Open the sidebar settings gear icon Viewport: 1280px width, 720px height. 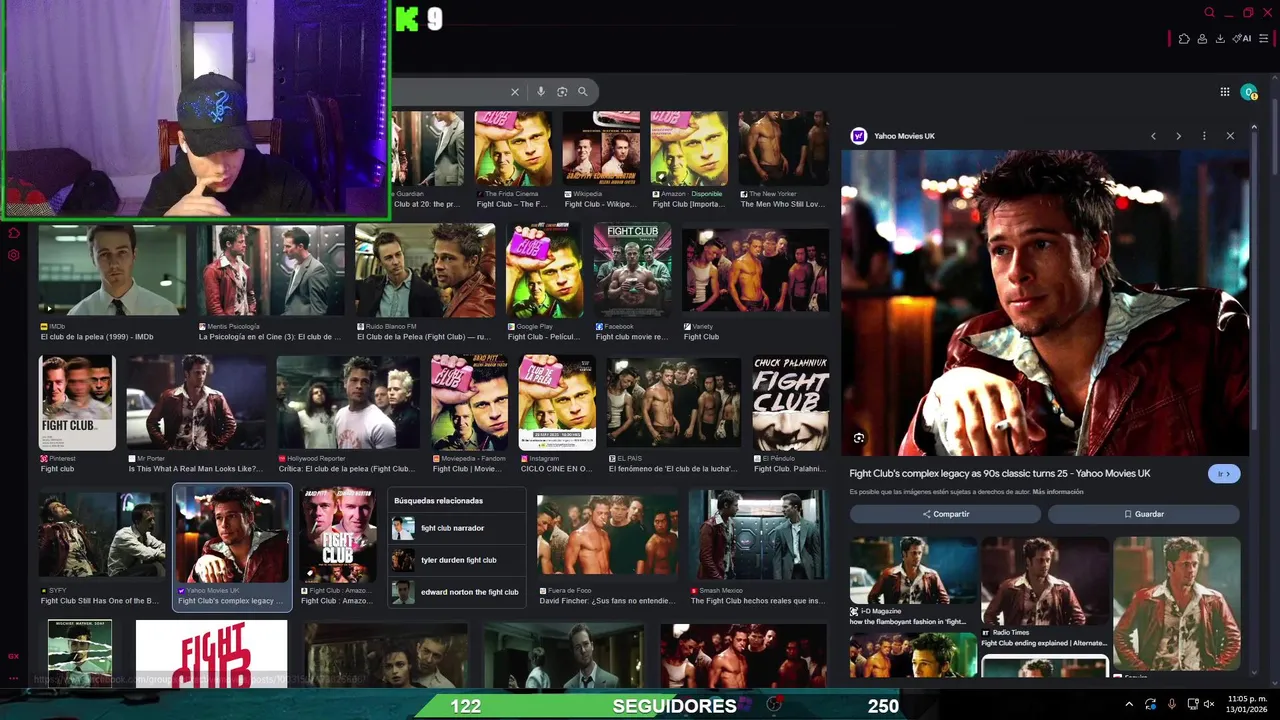(x=14, y=255)
